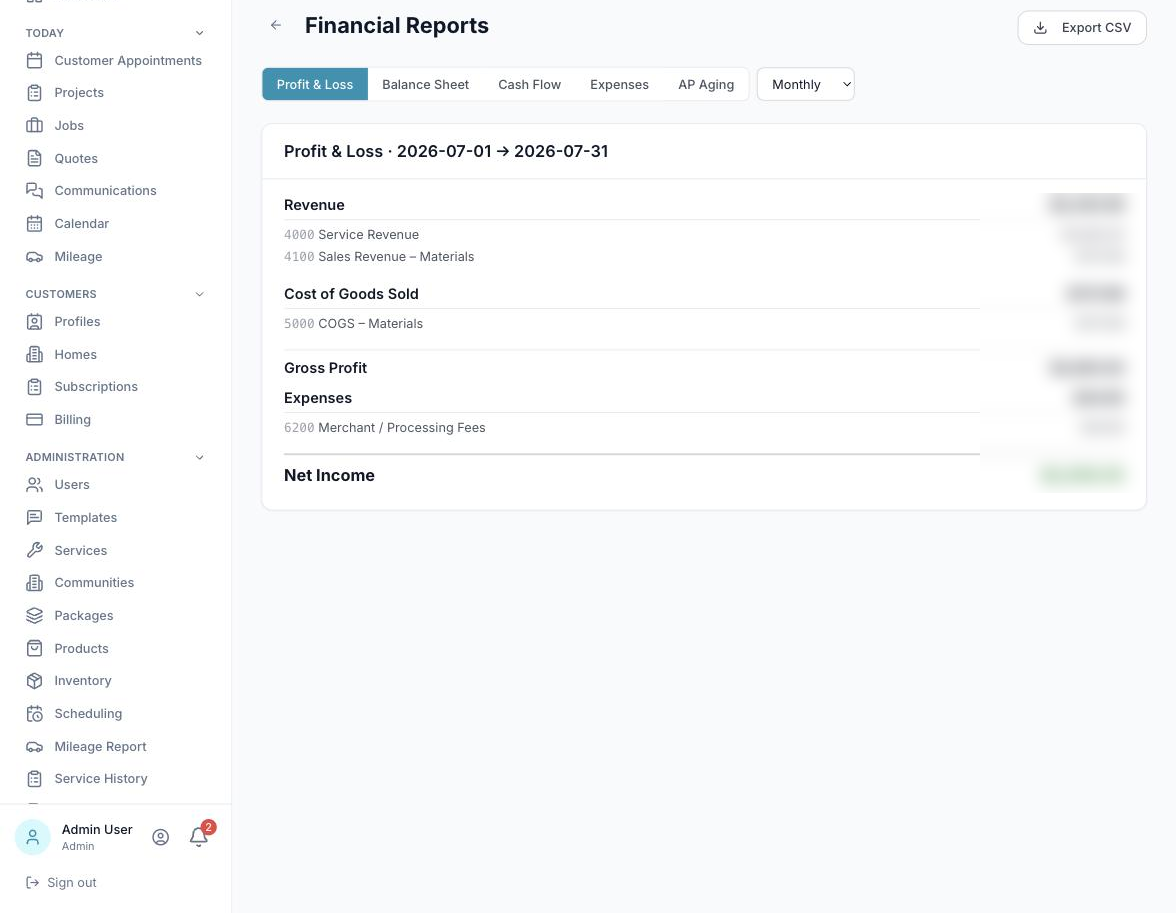Open the Service History link
The height and width of the screenshot is (913, 1176).
tap(100, 779)
